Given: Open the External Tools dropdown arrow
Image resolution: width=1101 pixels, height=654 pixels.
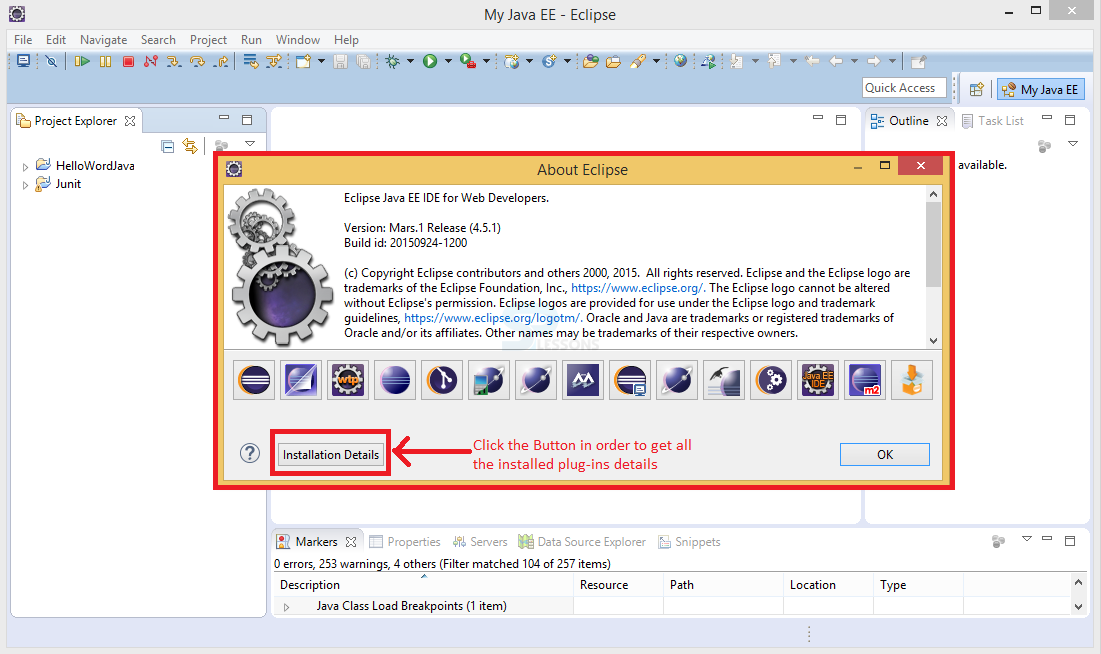Looking at the screenshot, I should coord(486,61).
